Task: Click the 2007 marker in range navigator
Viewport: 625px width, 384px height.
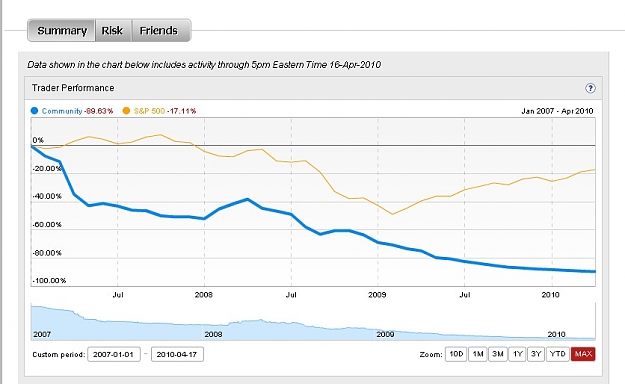Action: 42,334
